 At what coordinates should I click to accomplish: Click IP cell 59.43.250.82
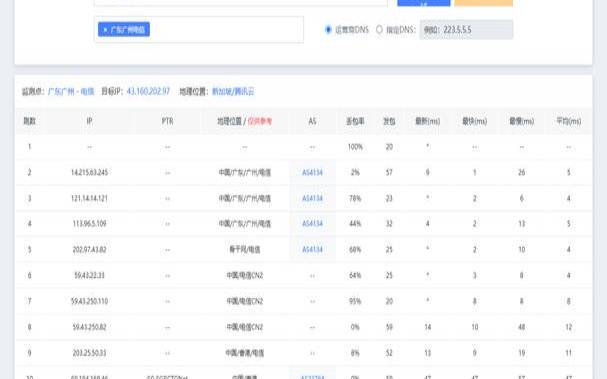tap(89, 327)
